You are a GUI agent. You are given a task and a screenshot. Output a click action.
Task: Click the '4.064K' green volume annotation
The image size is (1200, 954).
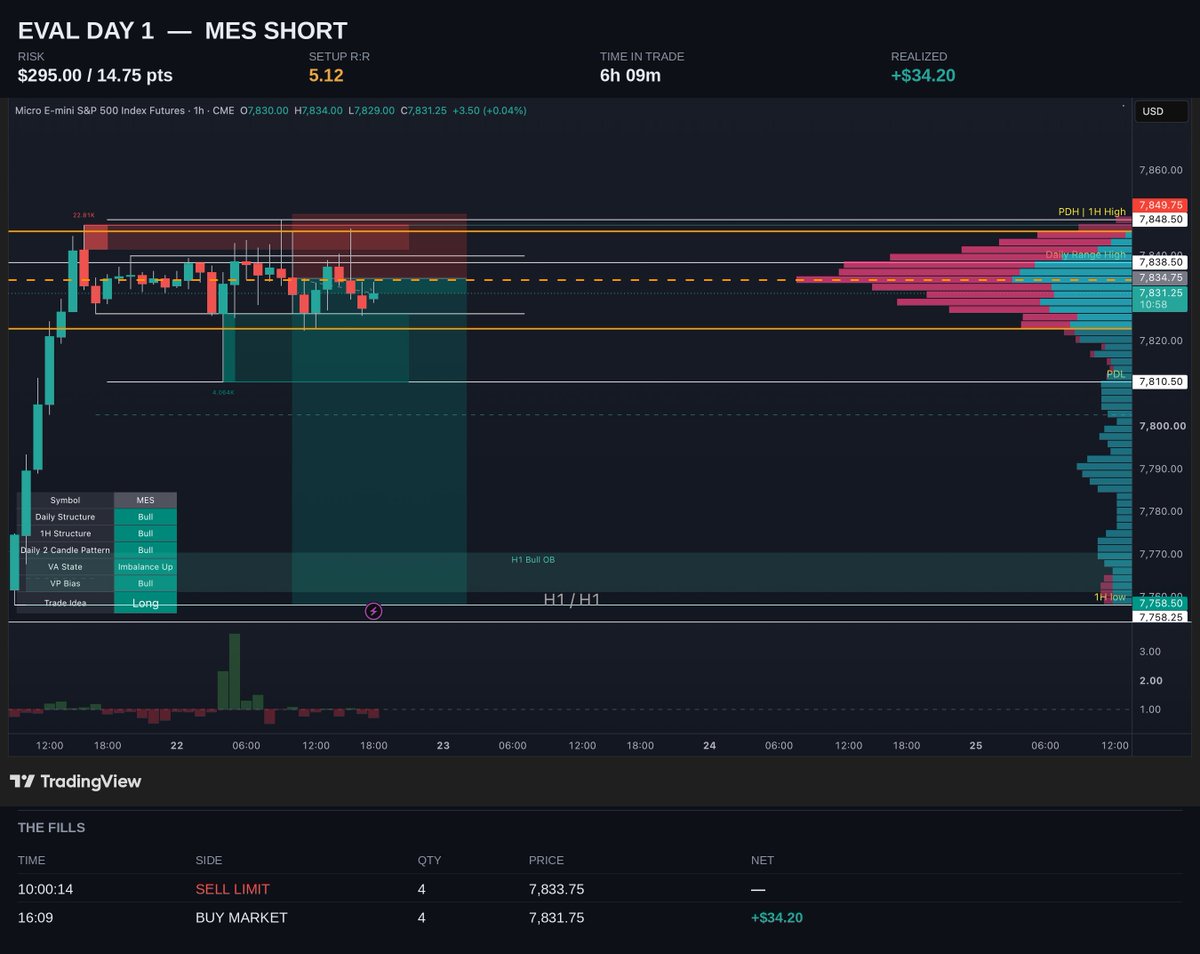(x=223, y=393)
